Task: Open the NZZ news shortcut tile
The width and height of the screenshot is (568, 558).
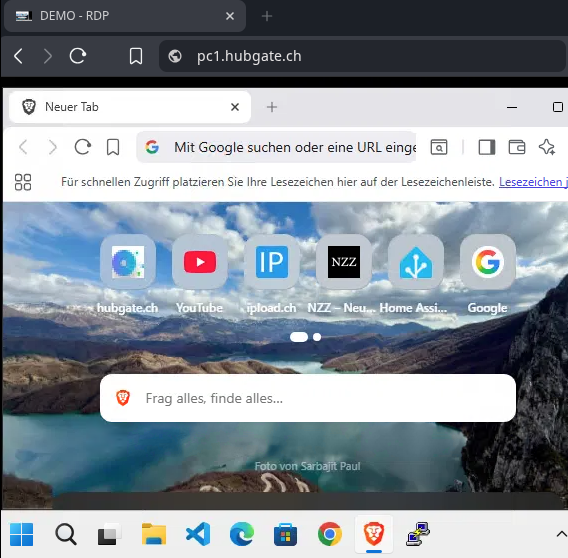Action: click(344, 262)
